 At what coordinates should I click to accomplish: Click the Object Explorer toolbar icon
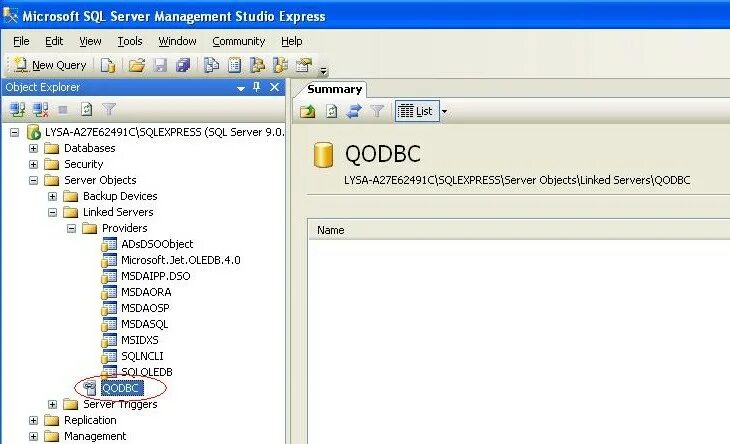[x=257, y=65]
